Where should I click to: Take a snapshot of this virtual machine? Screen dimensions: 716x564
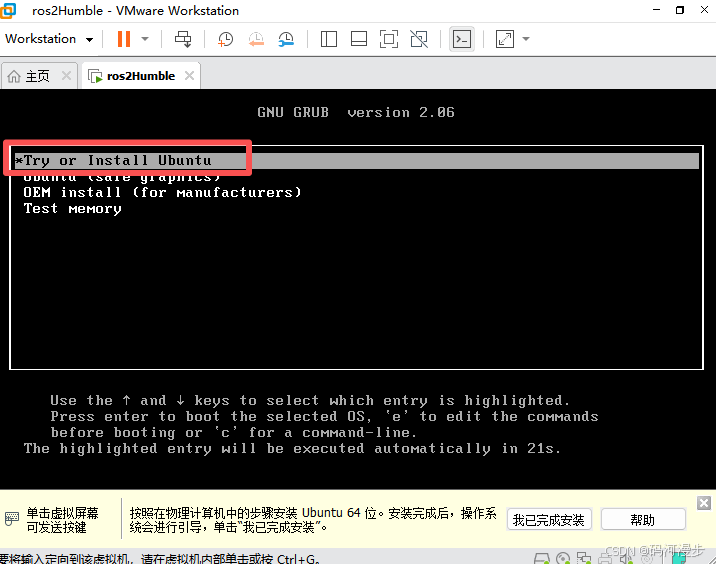tap(225, 39)
